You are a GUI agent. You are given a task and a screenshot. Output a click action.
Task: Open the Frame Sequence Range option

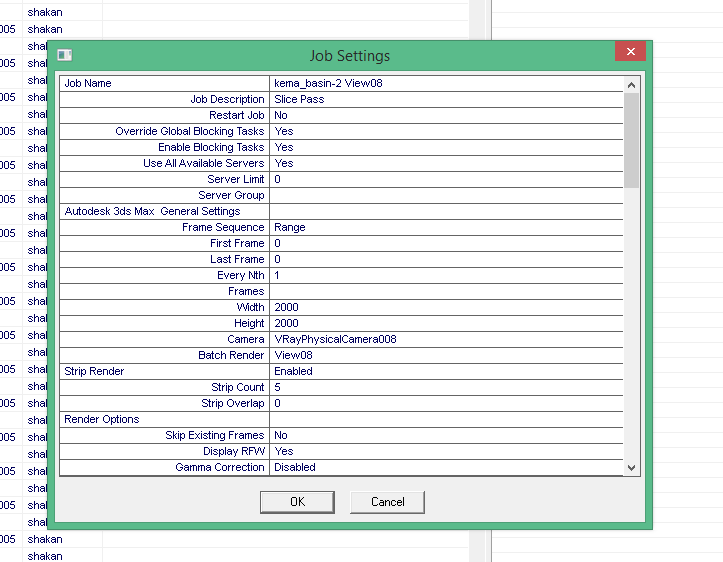coord(446,227)
